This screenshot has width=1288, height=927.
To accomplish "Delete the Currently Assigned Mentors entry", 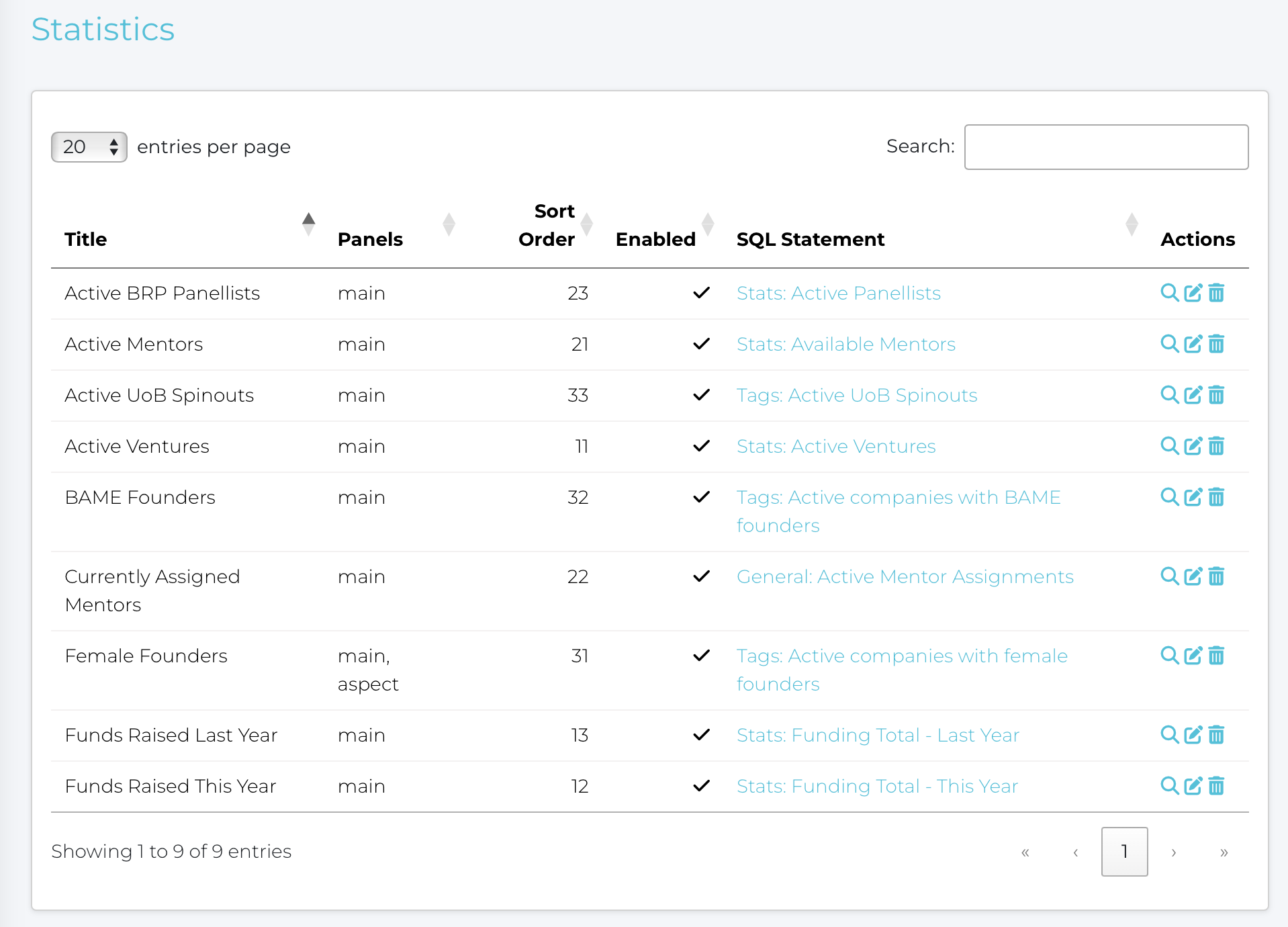I will pos(1216,576).
